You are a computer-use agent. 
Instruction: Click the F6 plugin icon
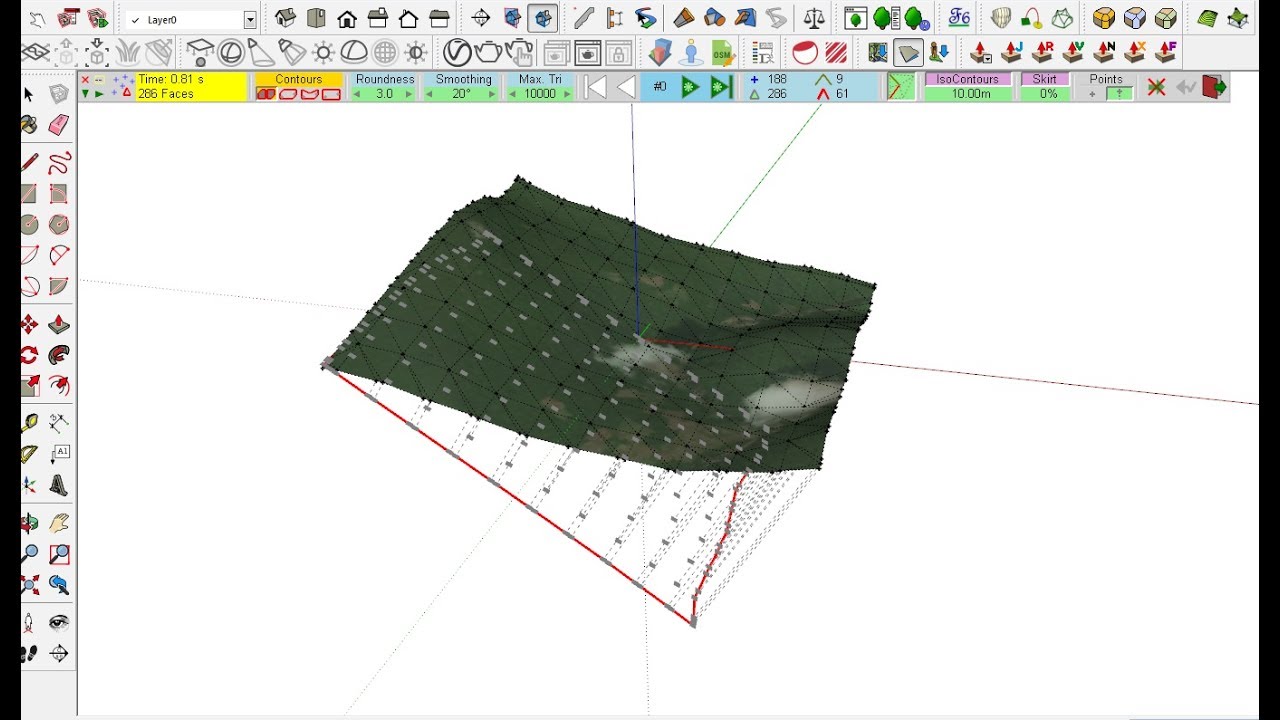[959, 18]
